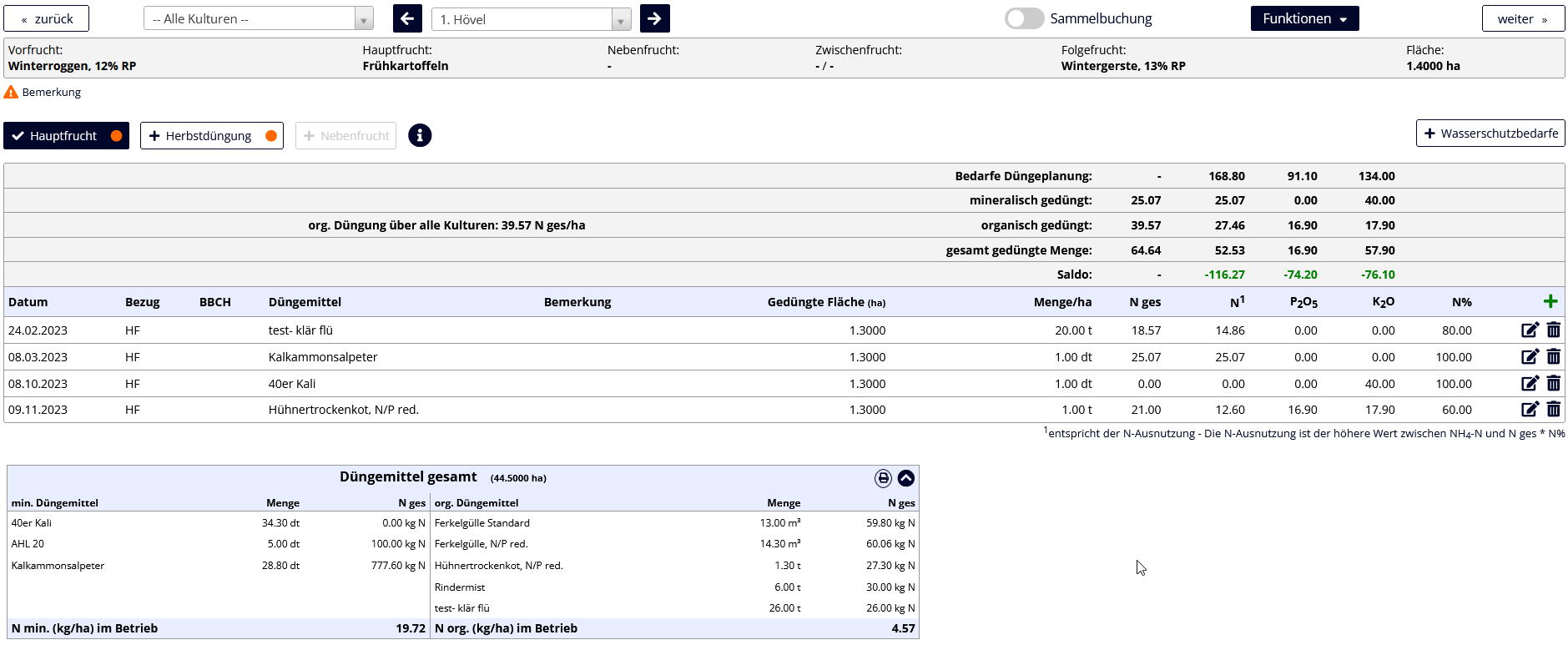This screenshot has height=645, width=1568.
Task: Click Hühnertrockenkot, N/P red. in entries table
Action: 344,410
